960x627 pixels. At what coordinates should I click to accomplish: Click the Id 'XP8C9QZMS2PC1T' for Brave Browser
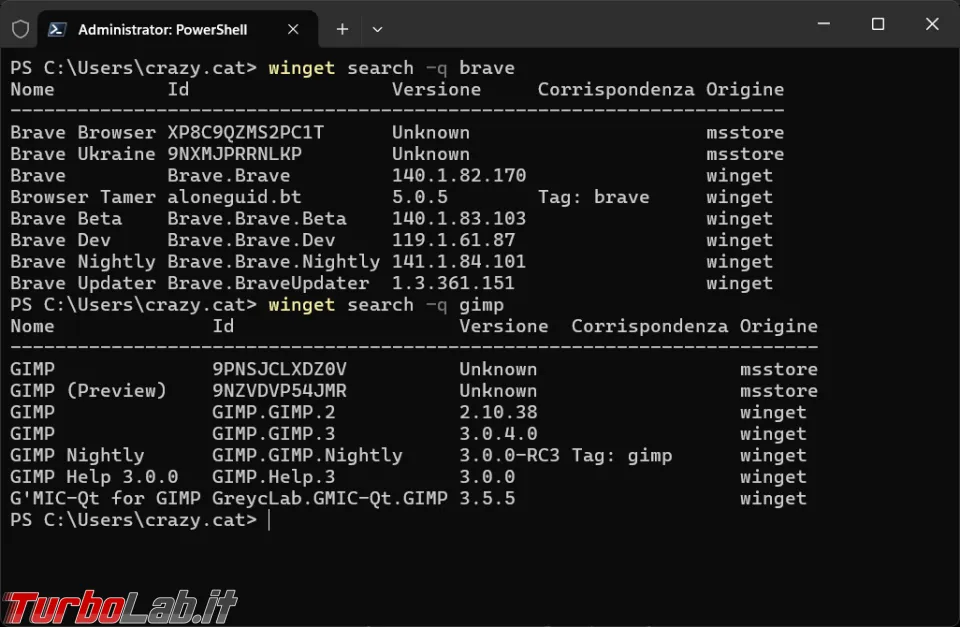tap(246, 133)
